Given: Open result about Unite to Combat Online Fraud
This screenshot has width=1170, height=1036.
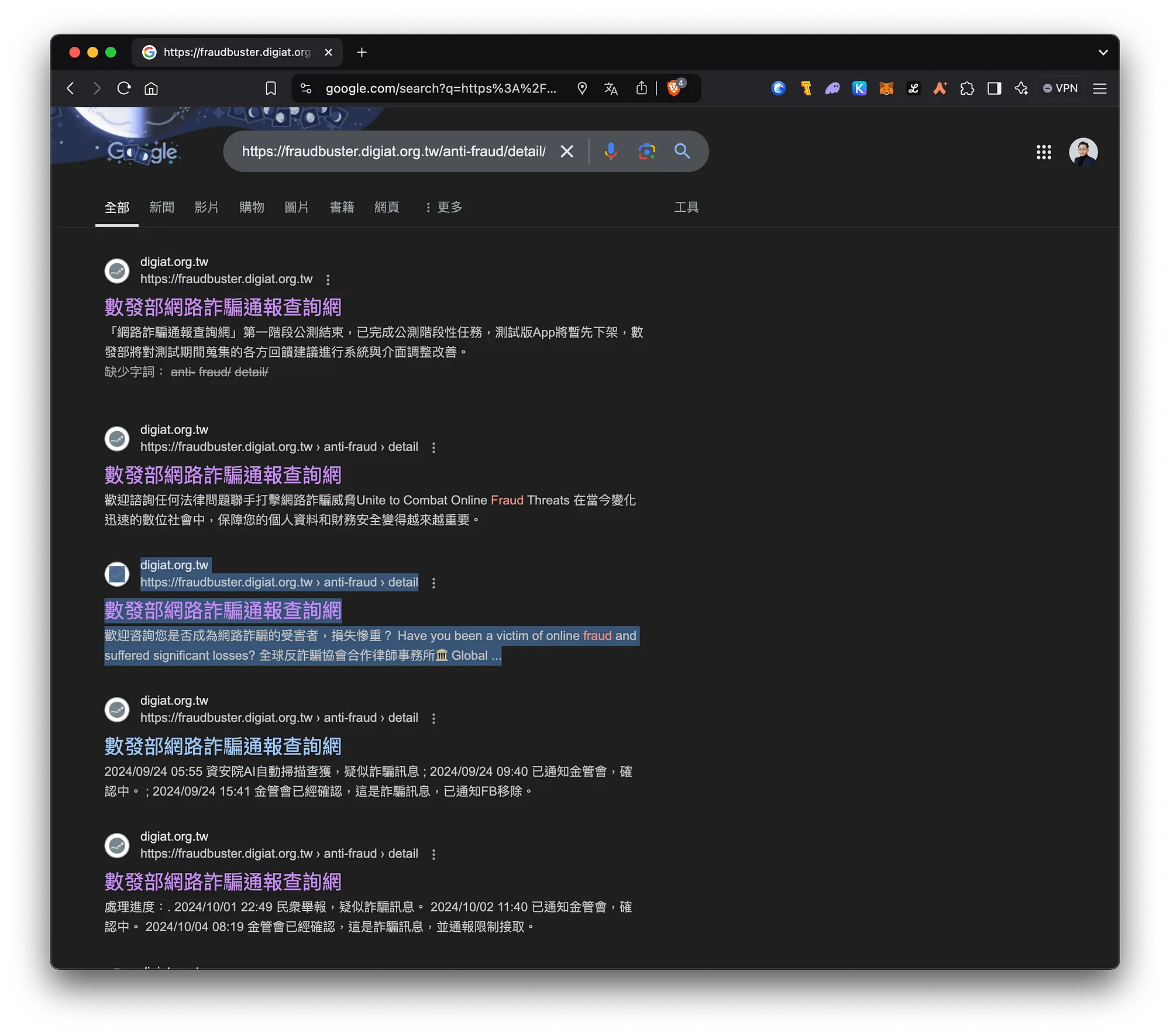Looking at the screenshot, I should tap(223, 475).
